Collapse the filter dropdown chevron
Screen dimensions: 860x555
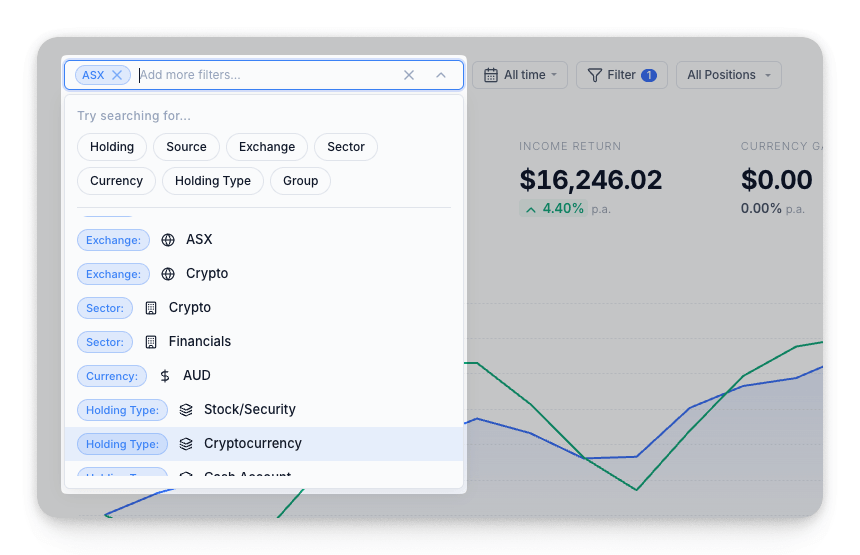tap(441, 75)
